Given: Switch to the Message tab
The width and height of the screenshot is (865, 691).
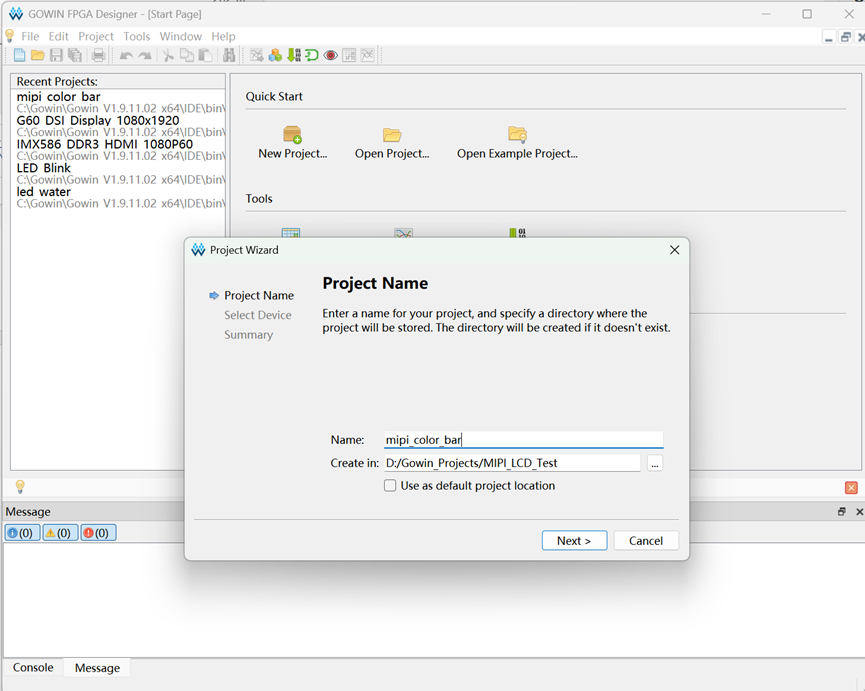Looking at the screenshot, I should 97,668.
